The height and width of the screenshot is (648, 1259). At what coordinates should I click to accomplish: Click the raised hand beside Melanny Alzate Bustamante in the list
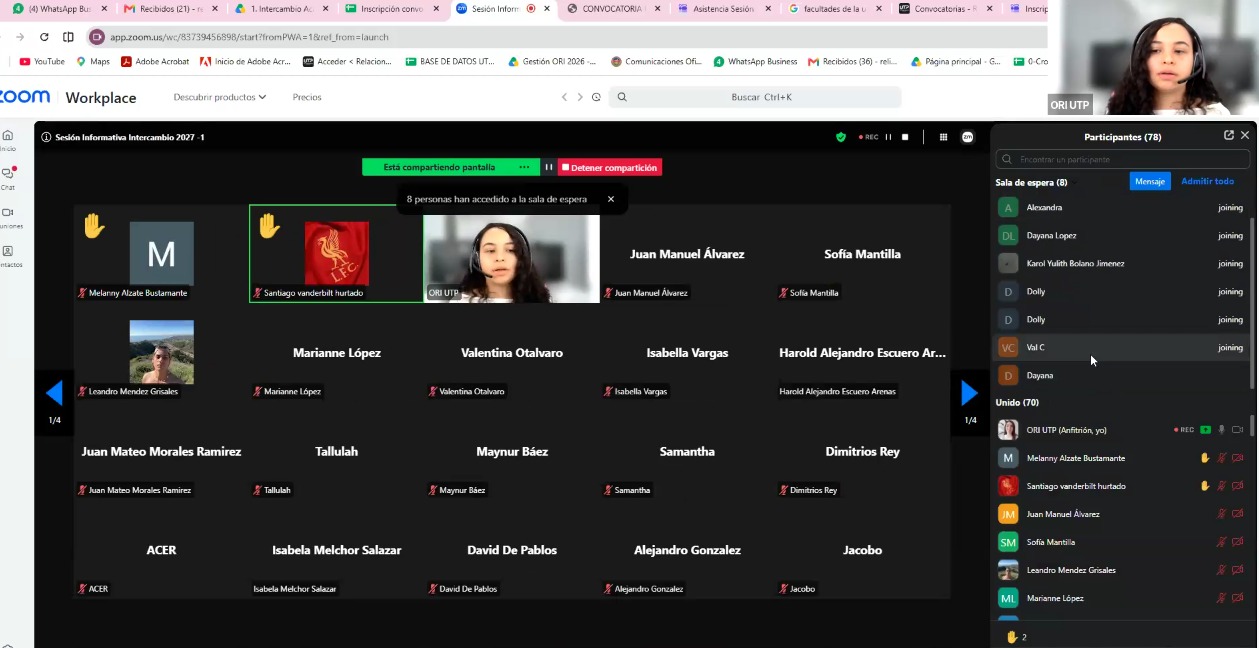tap(1205, 458)
